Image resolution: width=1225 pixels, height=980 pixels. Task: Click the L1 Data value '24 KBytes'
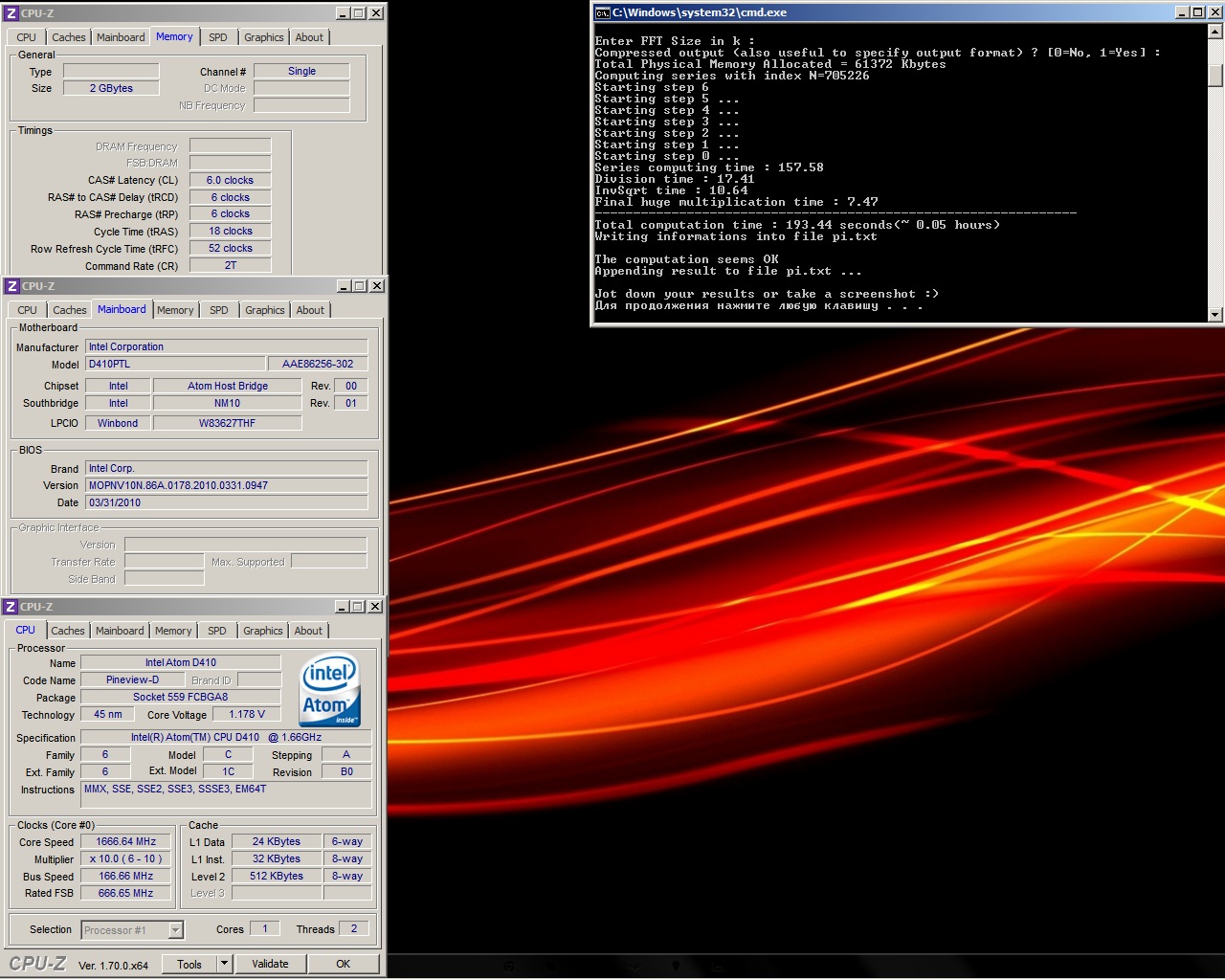(277, 841)
